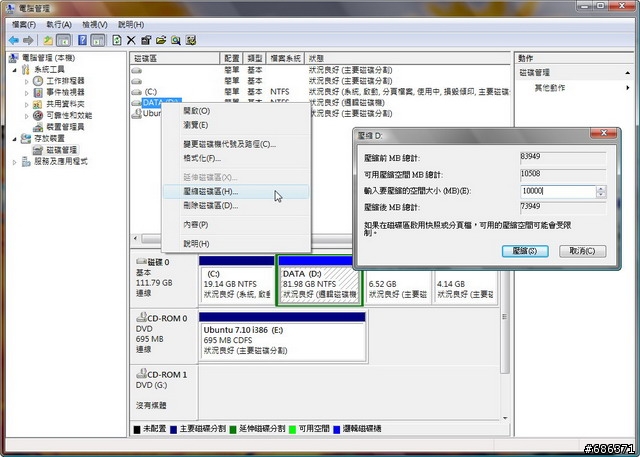Click the up one level folder icon
The width and height of the screenshot is (640, 457).
tap(48, 40)
